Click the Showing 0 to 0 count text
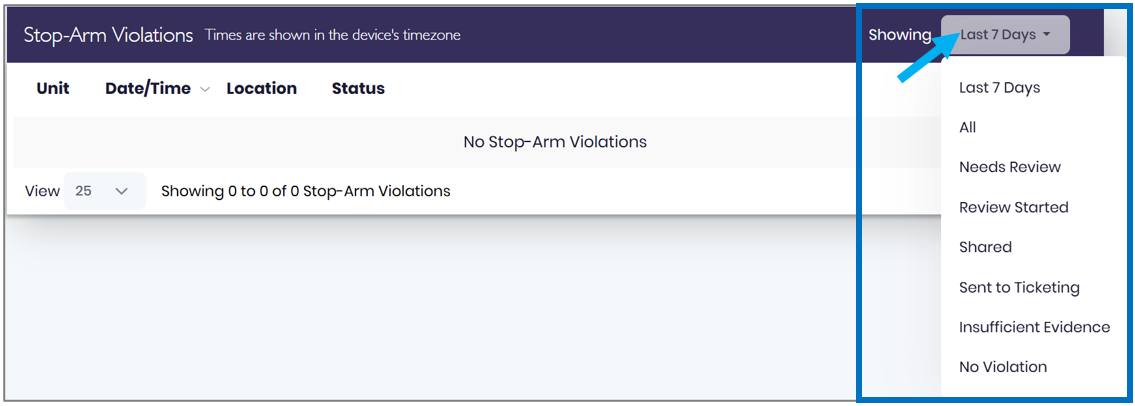The image size is (1135, 406). (x=305, y=191)
